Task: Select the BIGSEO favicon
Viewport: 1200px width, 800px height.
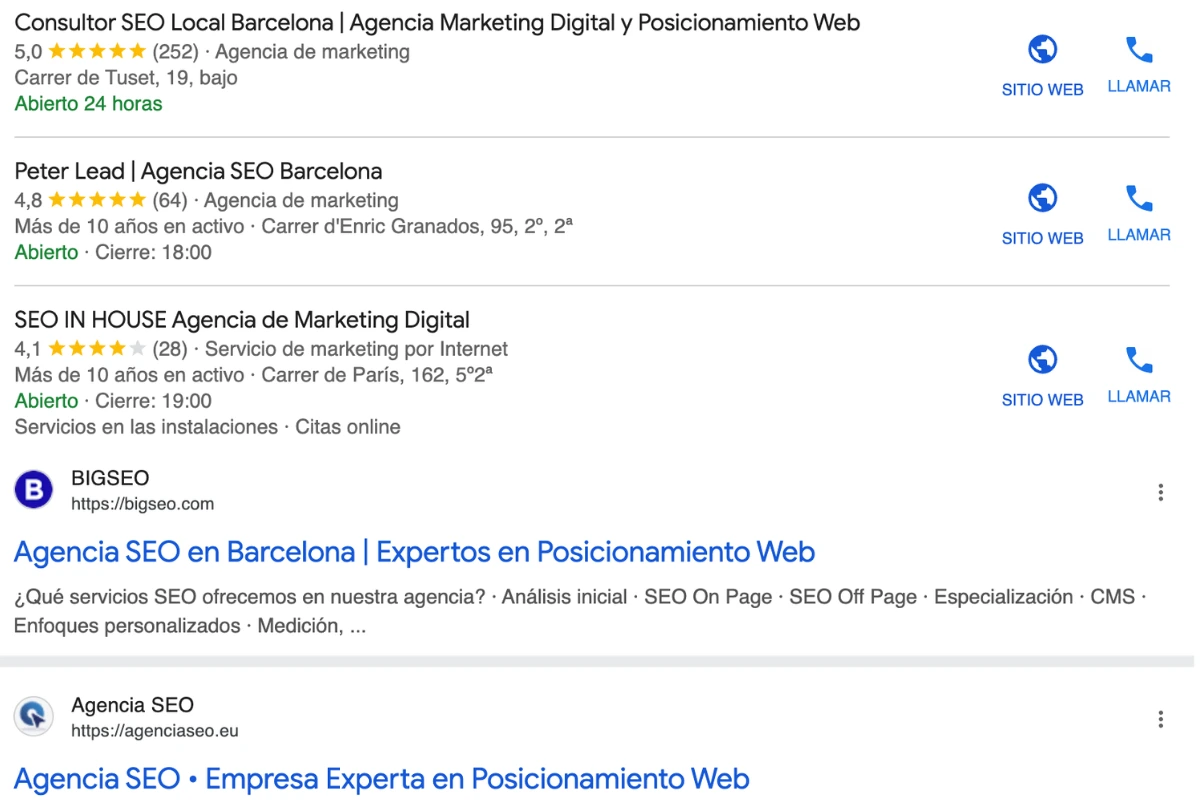Action: 33,490
